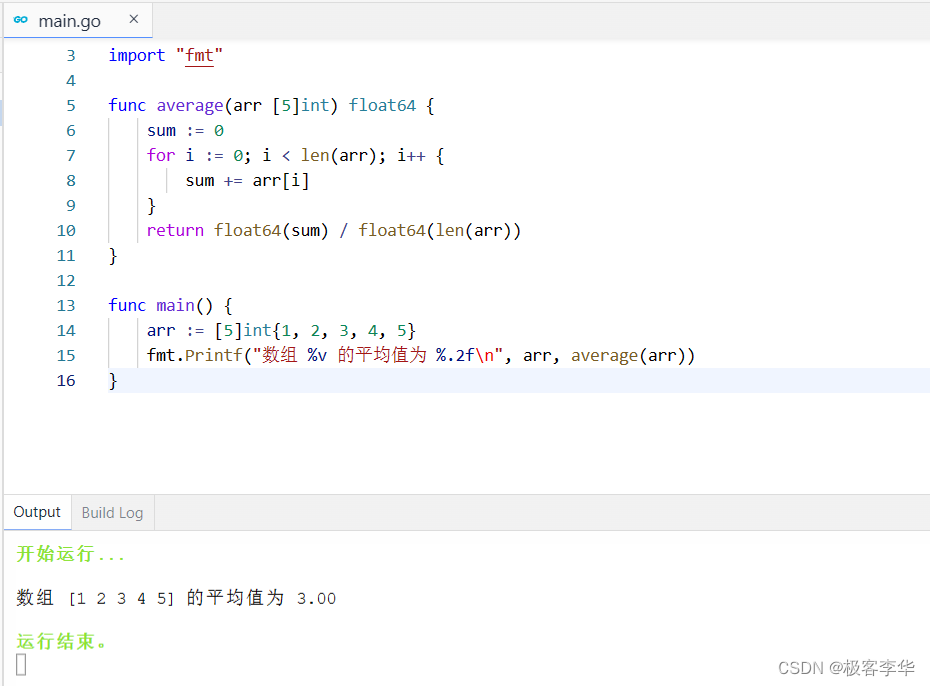The height and width of the screenshot is (686, 930).
Task: Click line number 16 in the gutter
Action: tap(66, 381)
